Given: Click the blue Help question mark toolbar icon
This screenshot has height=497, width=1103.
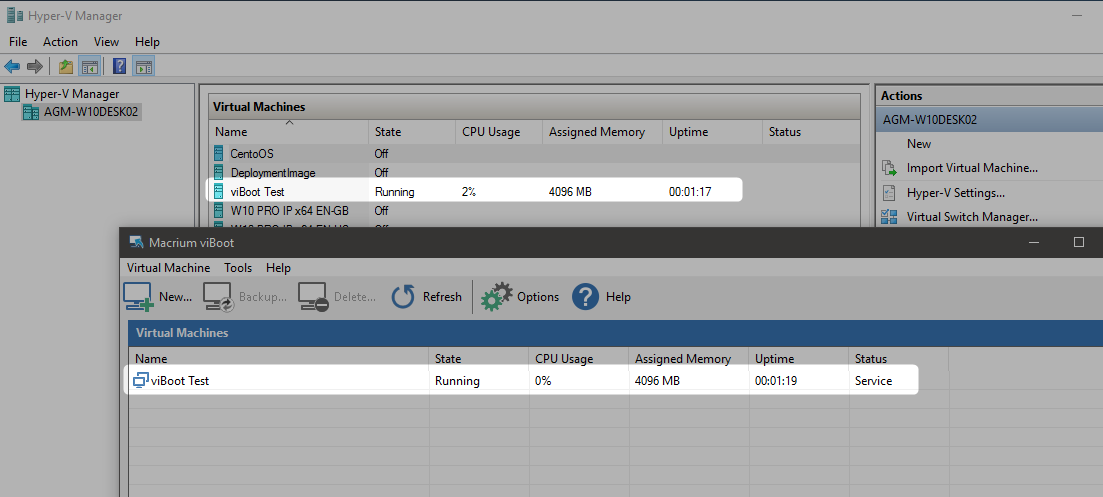Looking at the screenshot, I should 120,67.
